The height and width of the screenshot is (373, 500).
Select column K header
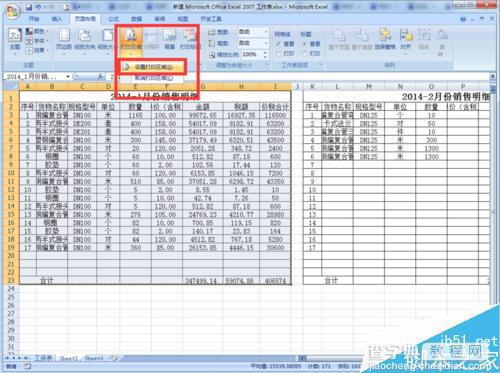coord(313,87)
